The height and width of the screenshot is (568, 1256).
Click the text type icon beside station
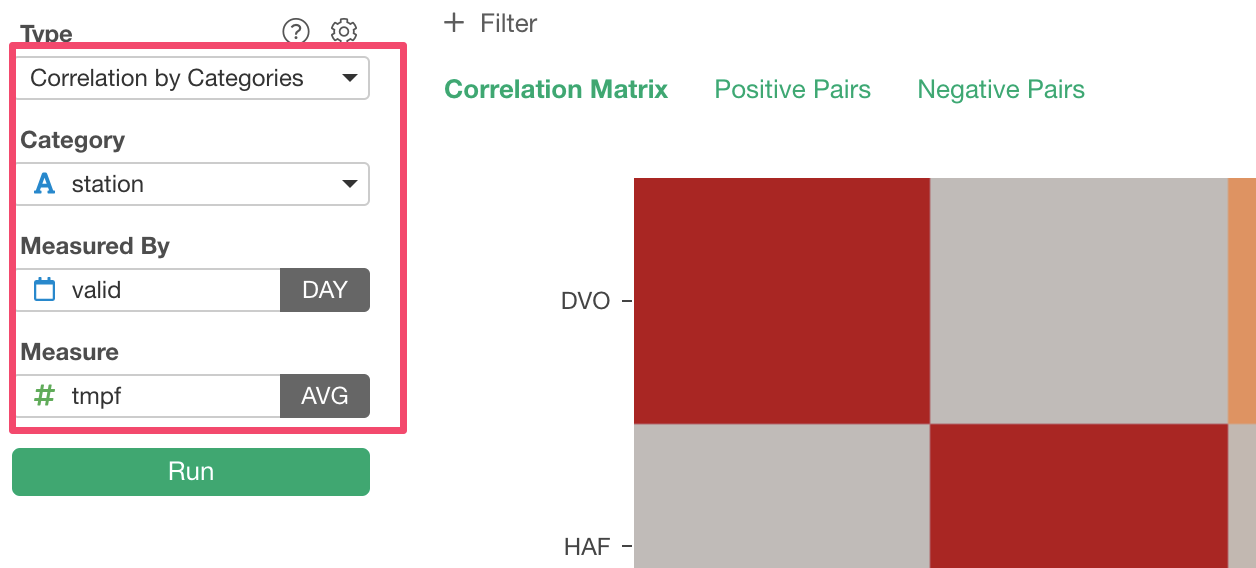point(45,184)
